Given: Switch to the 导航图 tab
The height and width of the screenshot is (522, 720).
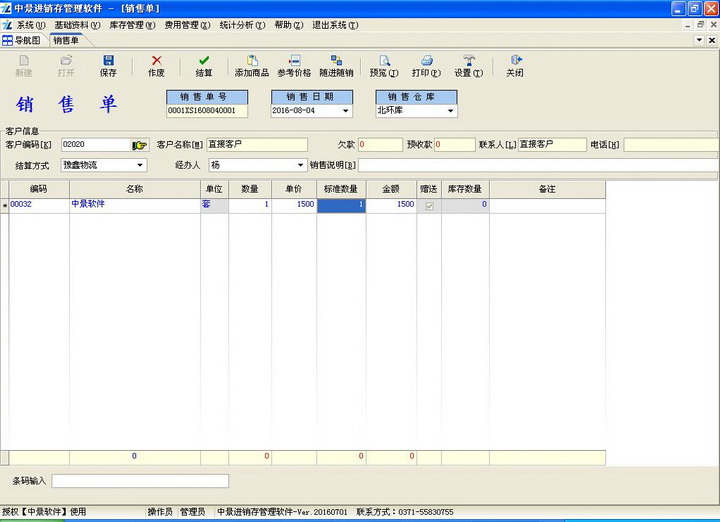Looking at the screenshot, I should [x=22, y=40].
